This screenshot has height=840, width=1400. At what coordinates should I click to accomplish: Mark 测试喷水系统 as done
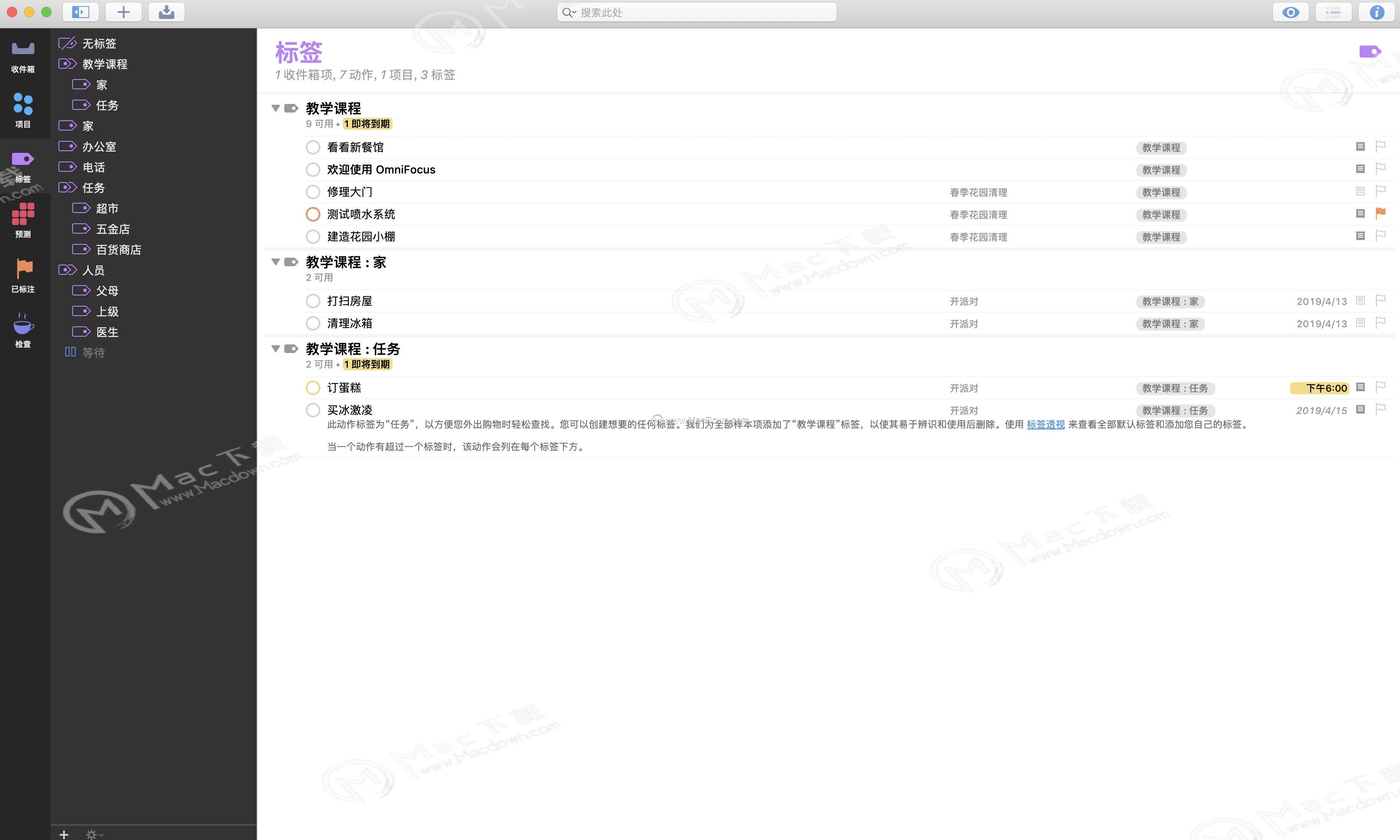313,214
